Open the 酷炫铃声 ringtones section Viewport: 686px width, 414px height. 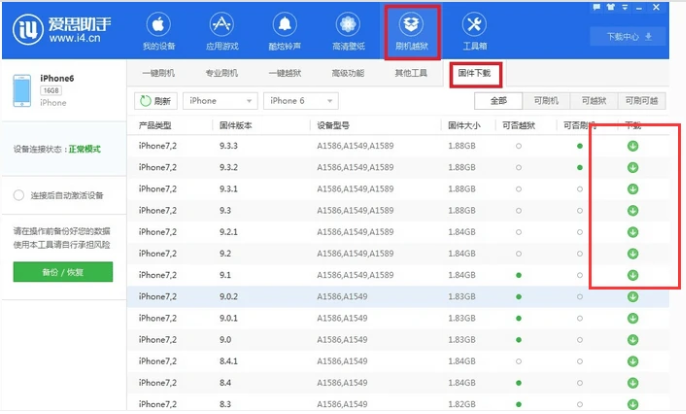285,32
